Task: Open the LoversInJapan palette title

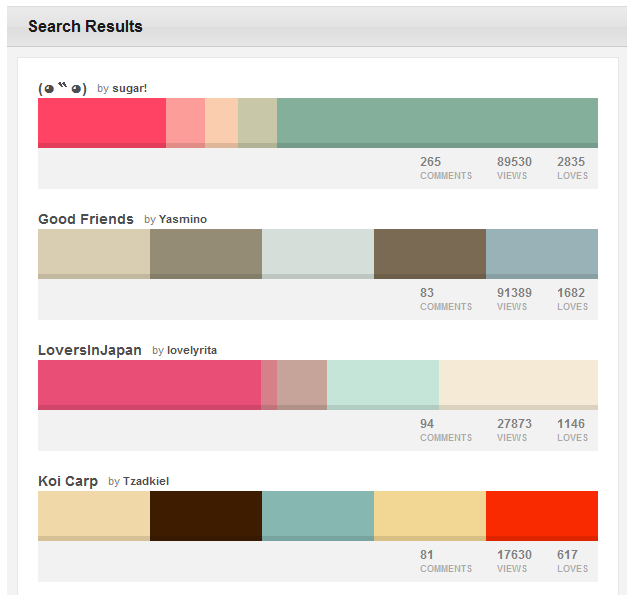Action: click(x=90, y=350)
